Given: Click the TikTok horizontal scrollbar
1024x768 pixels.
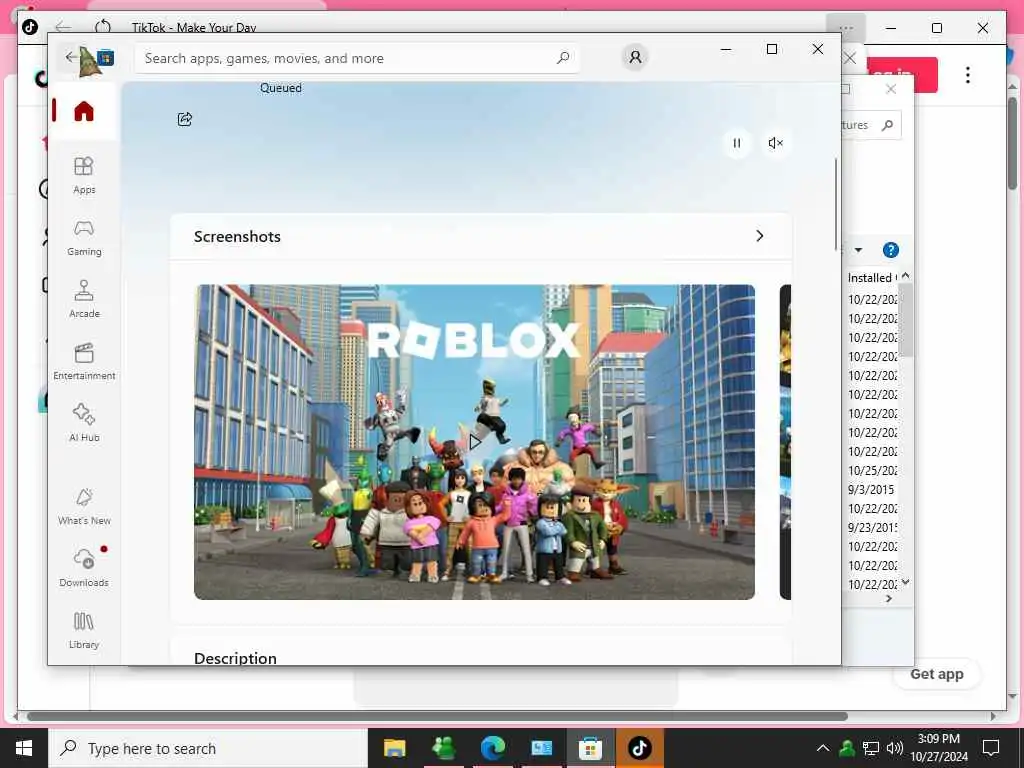Looking at the screenshot, I should 438,716.
